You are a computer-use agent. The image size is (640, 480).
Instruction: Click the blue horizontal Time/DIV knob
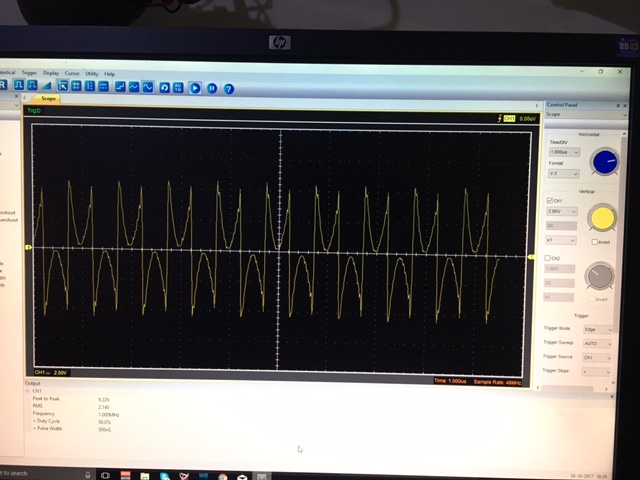(605, 162)
